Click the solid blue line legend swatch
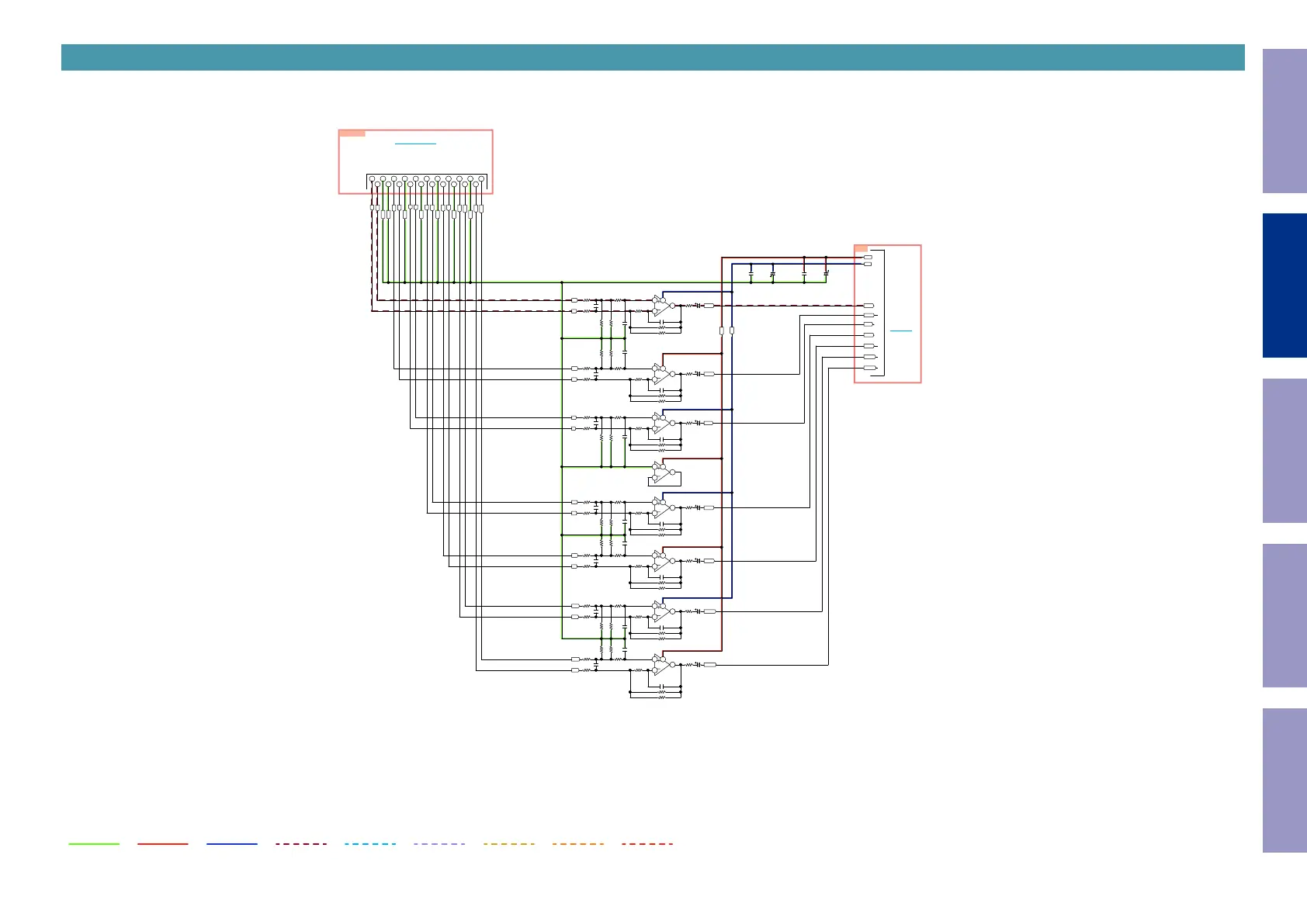Viewport: 1307px width, 924px height. [x=232, y=843]
